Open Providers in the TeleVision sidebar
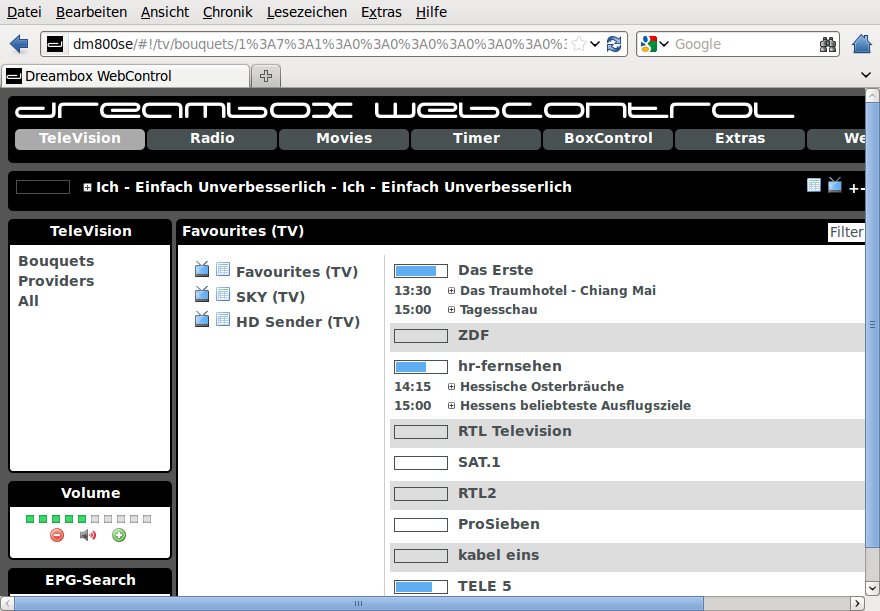 tap(56, 281)
